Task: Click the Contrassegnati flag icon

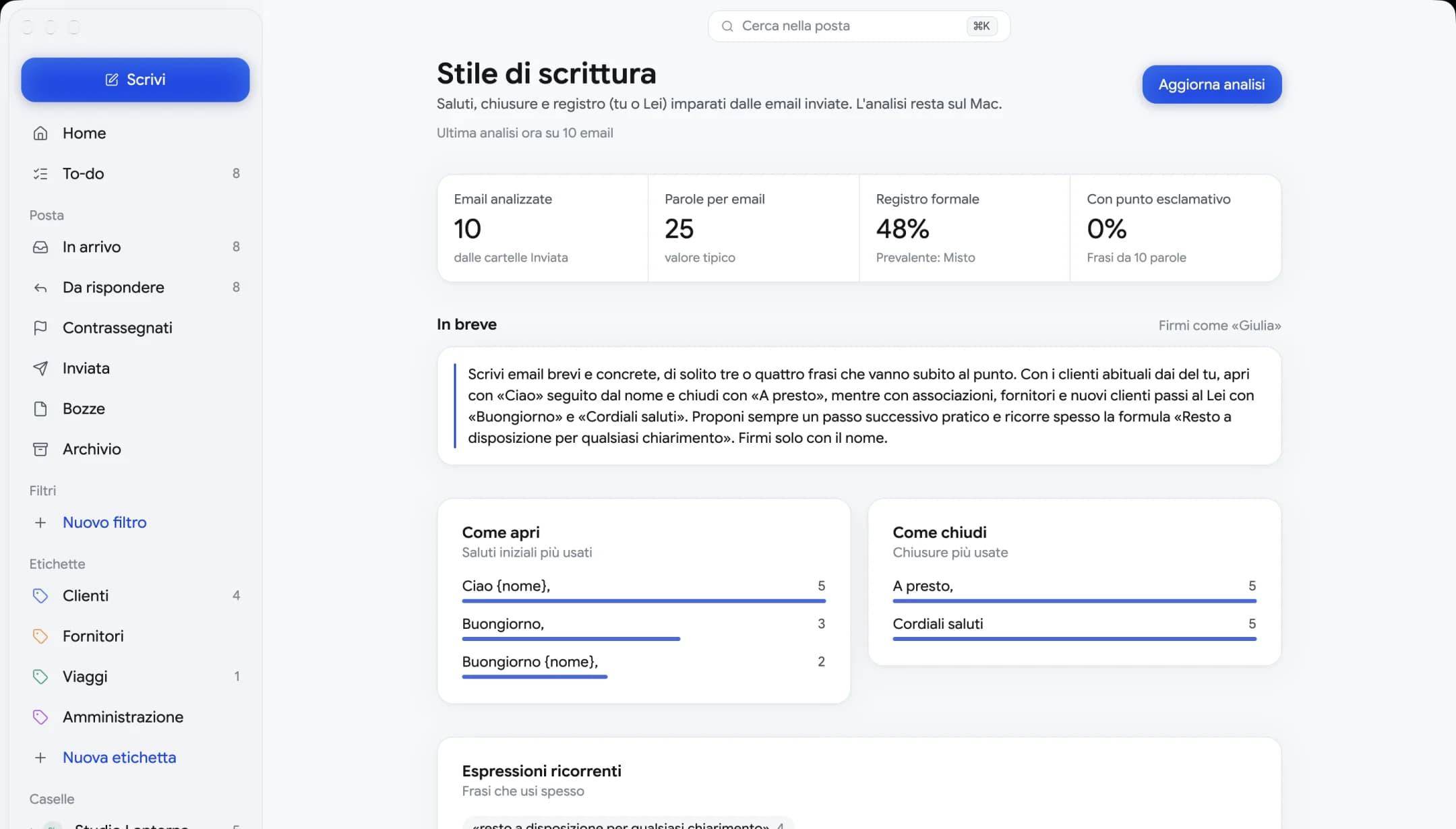Action: (40, 328)
